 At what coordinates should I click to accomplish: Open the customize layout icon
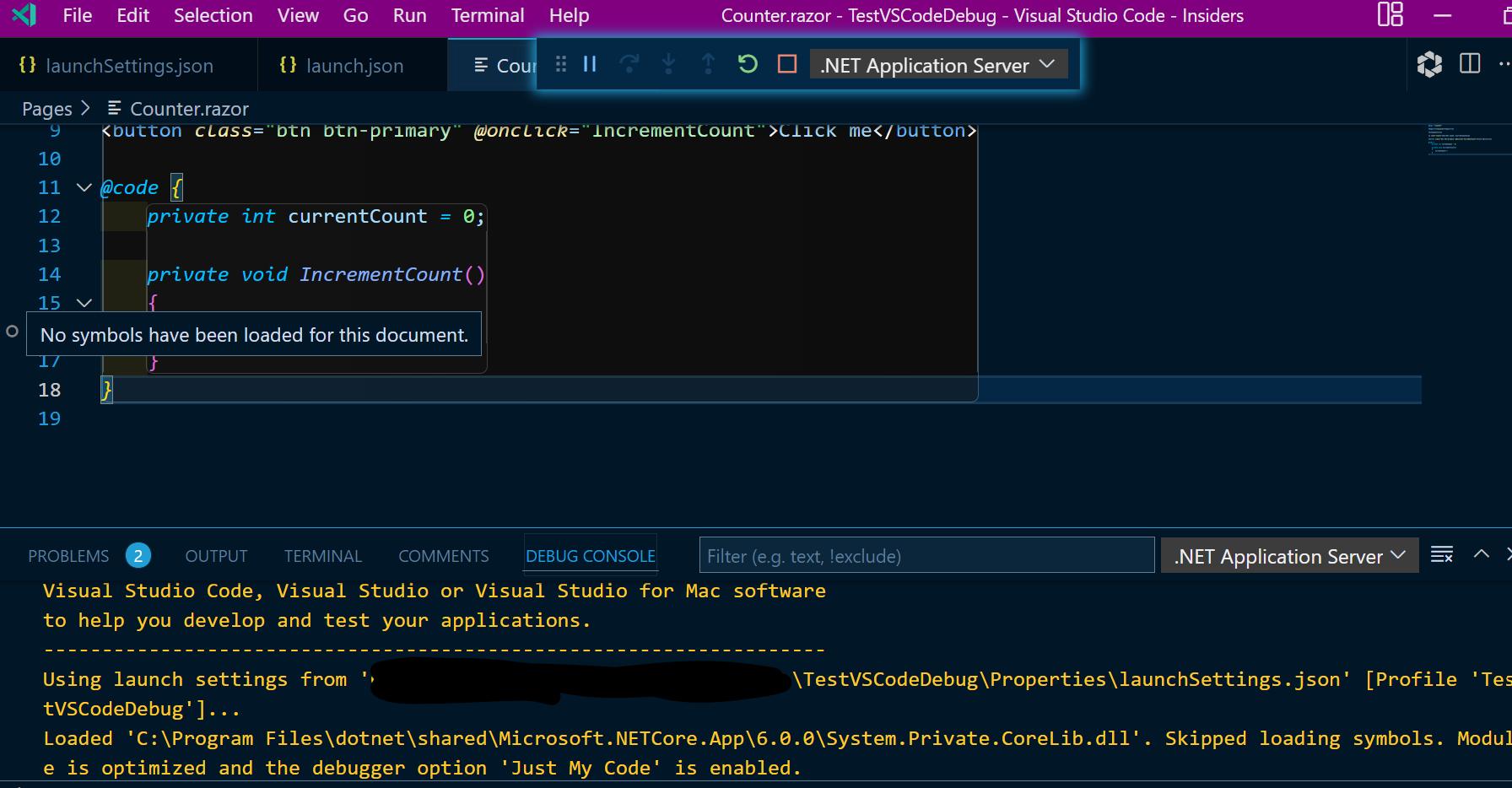tap(1390, 15)
